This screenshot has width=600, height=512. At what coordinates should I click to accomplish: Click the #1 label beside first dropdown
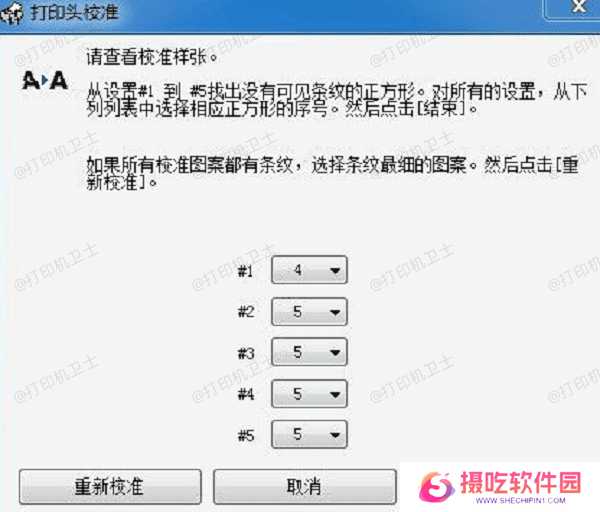(245, 271)
